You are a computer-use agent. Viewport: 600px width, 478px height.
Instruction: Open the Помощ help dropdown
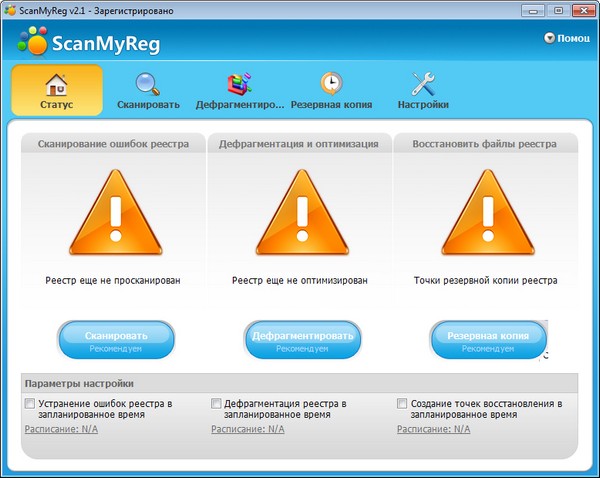click(567, 38)
